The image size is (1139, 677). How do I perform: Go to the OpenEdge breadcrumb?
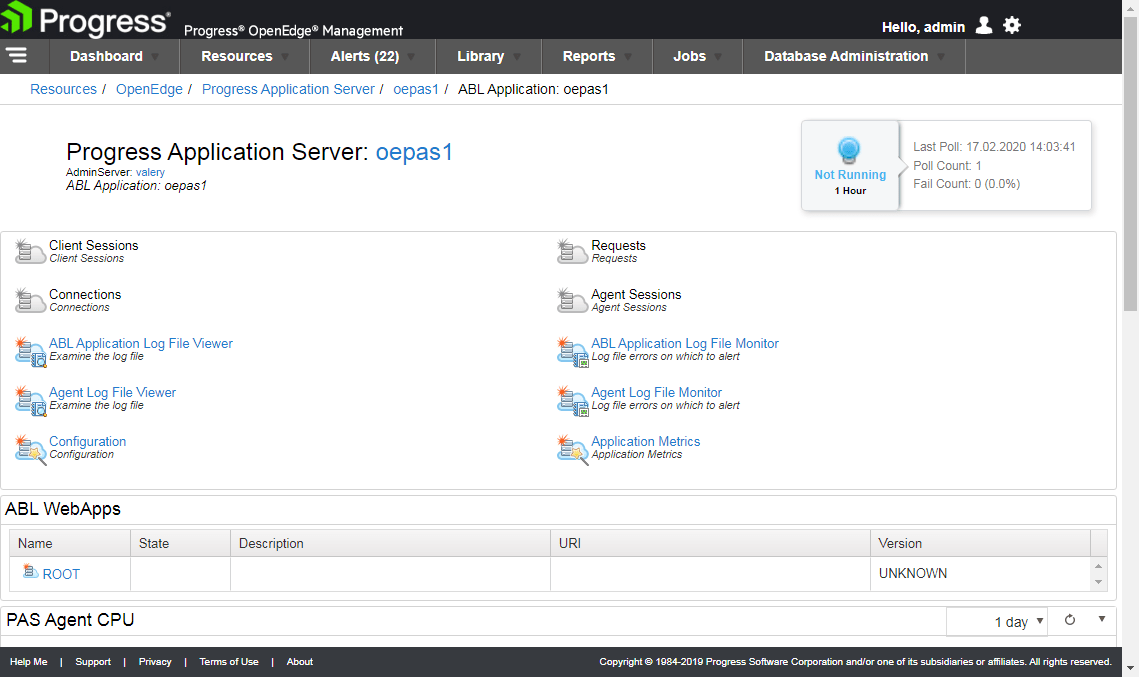click(x=149, y=89)
